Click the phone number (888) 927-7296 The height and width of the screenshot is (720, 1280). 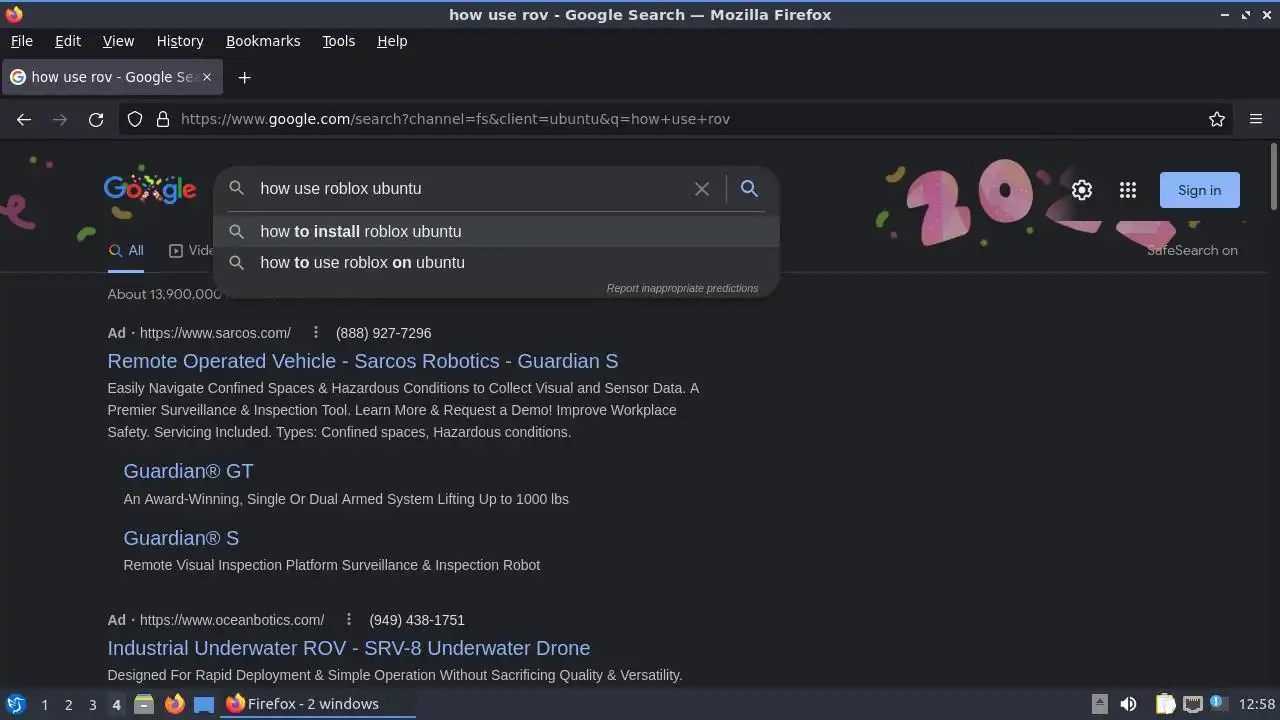[x=383, y=333]
